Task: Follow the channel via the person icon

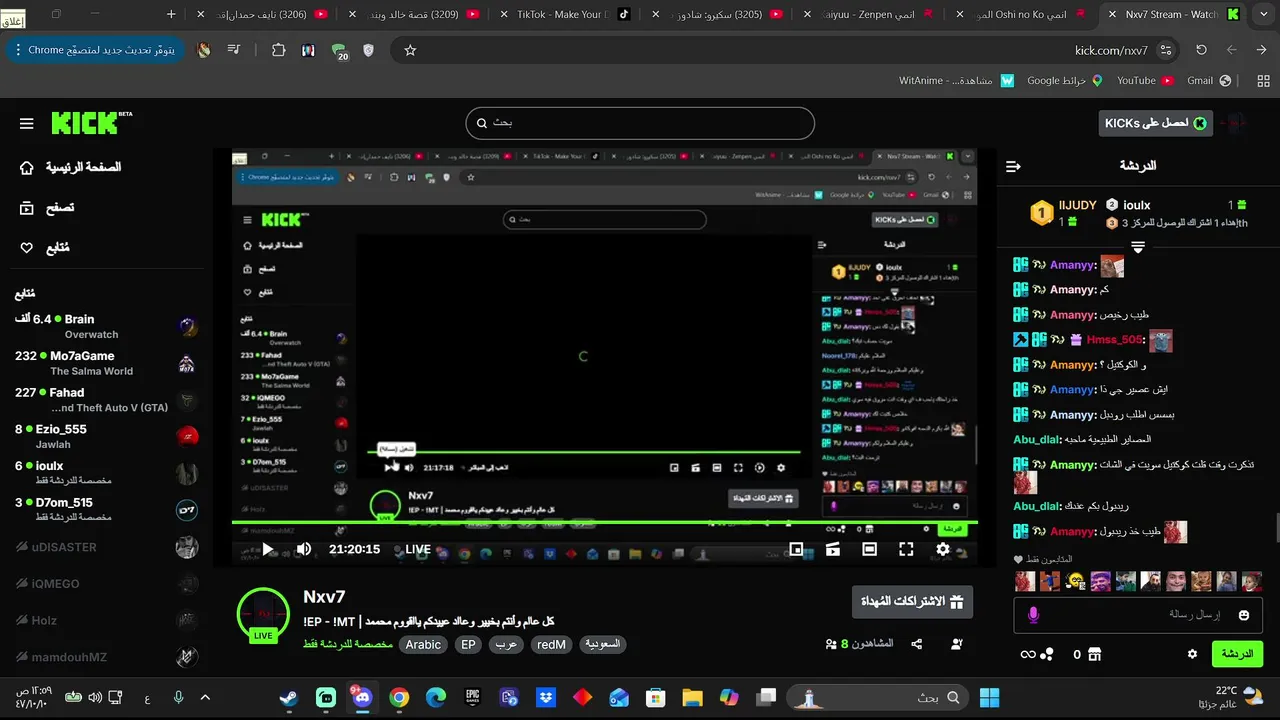Action: (x=957, y=645)
